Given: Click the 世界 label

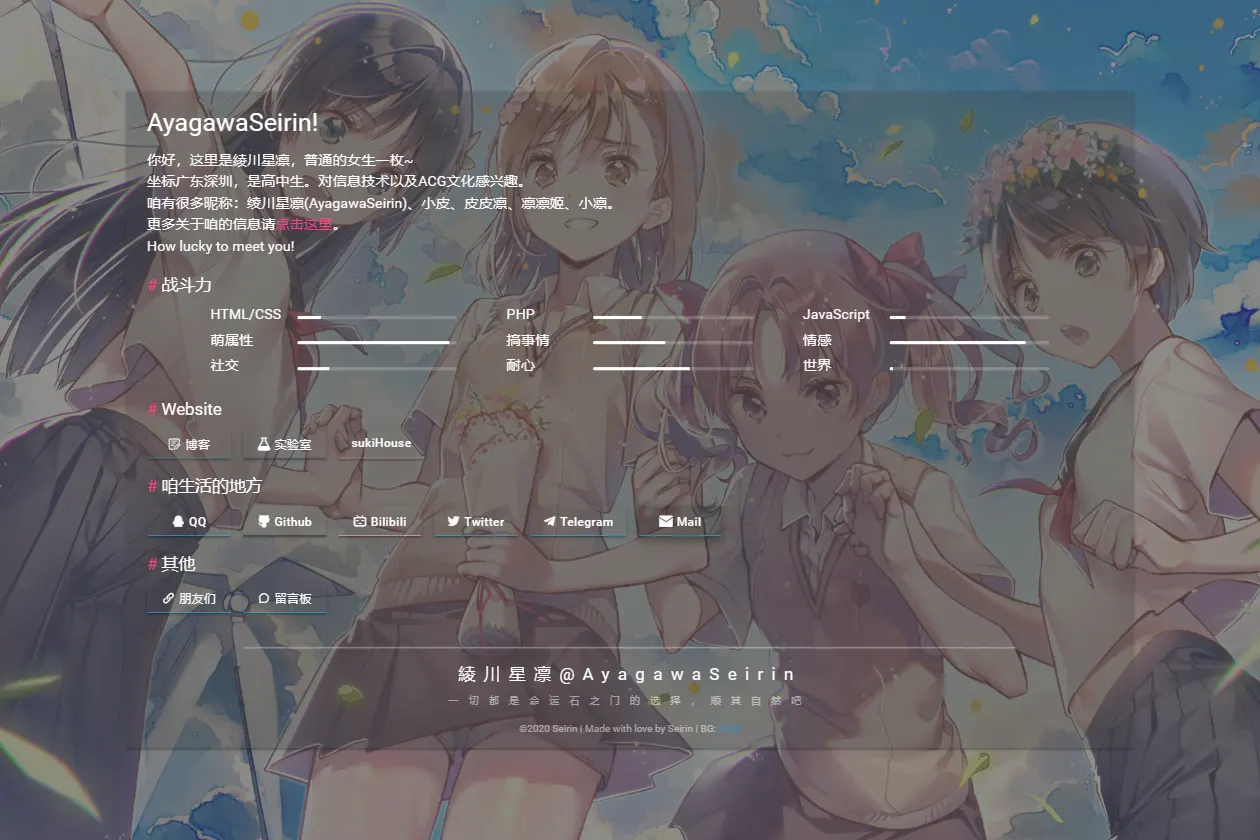Looking at the screenshot, I should (817, 365).
